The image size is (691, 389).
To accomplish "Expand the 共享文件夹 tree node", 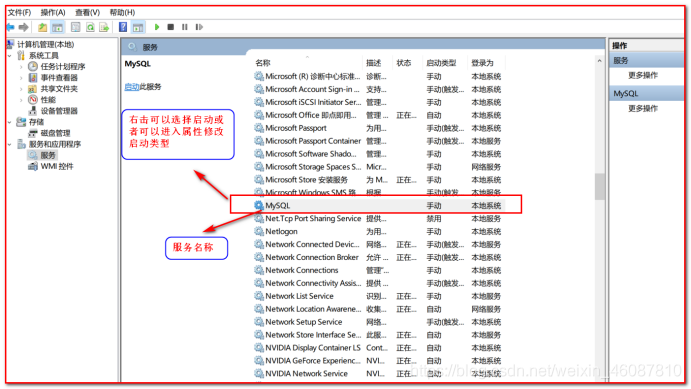I will click(x=21, y=89).
